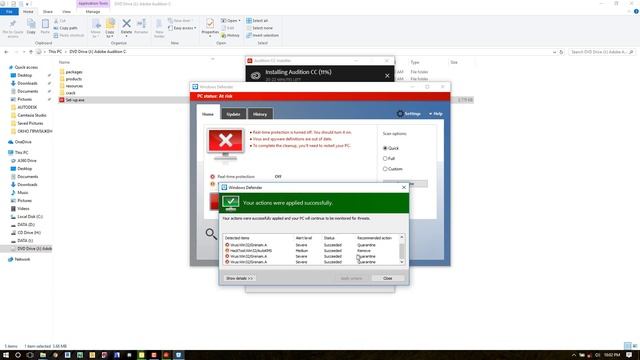
Task: Open the Open dropdown in ribbon
Action: click(x=231, y=20)
